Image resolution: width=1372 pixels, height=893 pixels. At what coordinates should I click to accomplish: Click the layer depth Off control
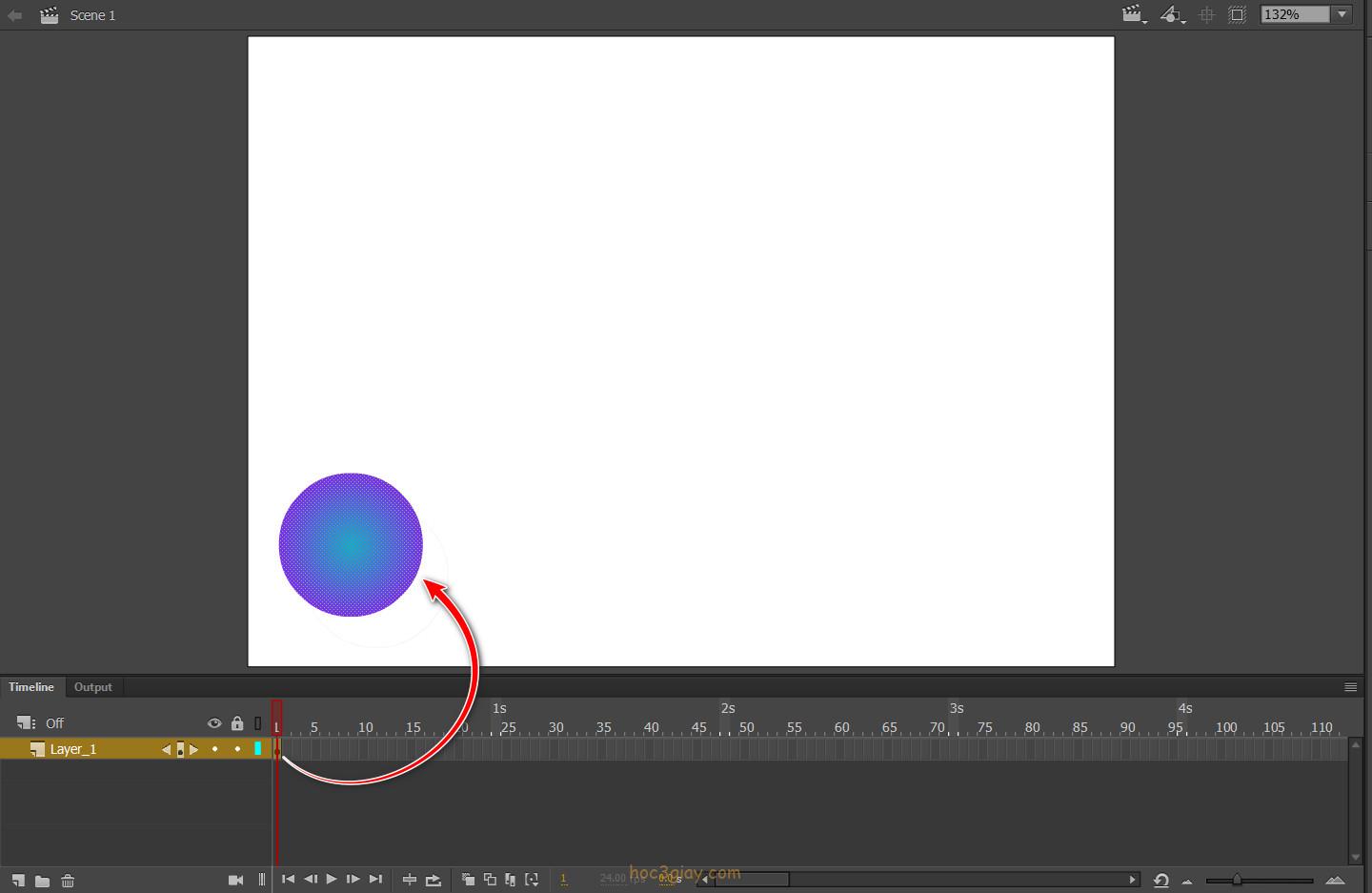coord(41,723)
